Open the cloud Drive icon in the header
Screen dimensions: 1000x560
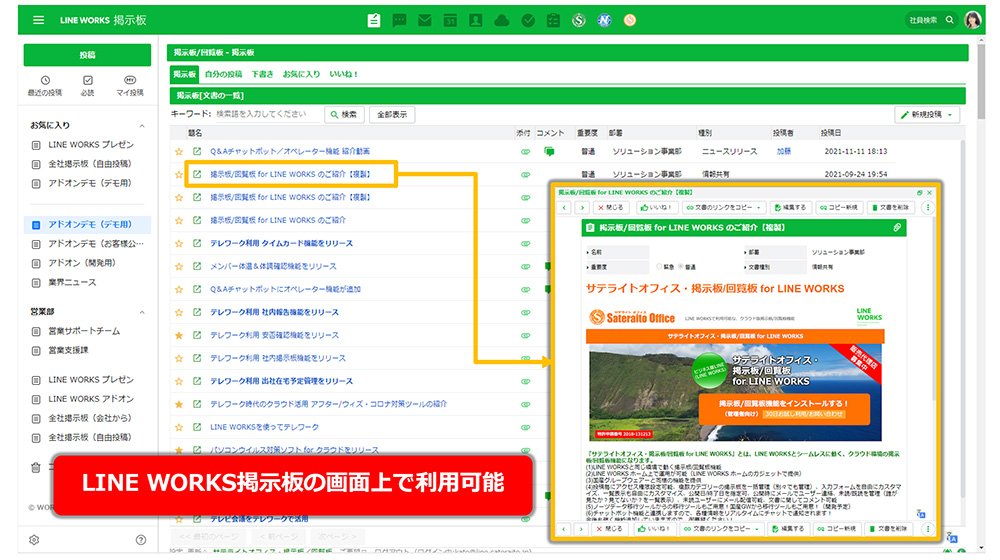[502, 20]
